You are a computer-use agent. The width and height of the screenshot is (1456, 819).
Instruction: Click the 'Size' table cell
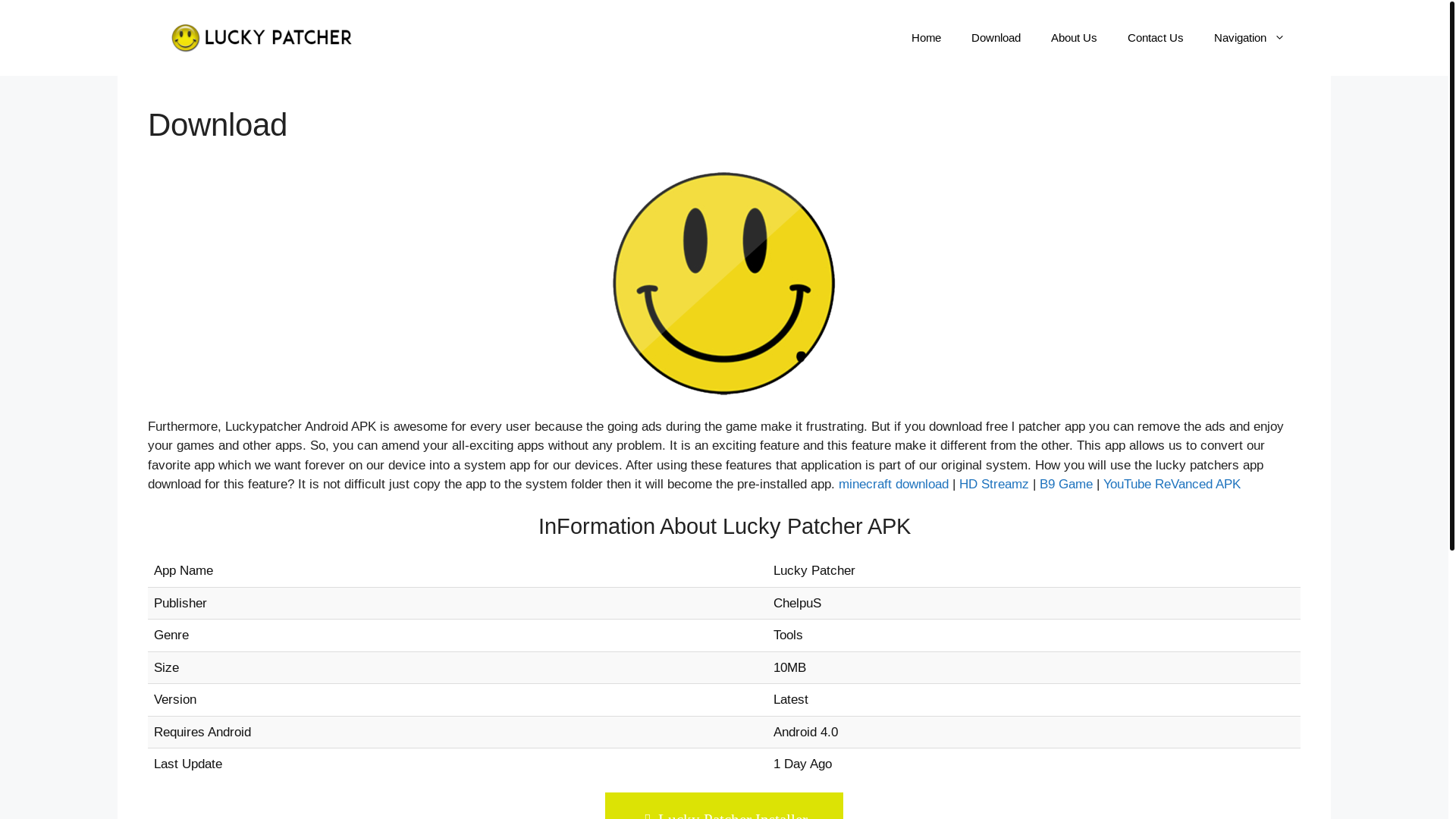pyautogui.click(x=457, y=668)
